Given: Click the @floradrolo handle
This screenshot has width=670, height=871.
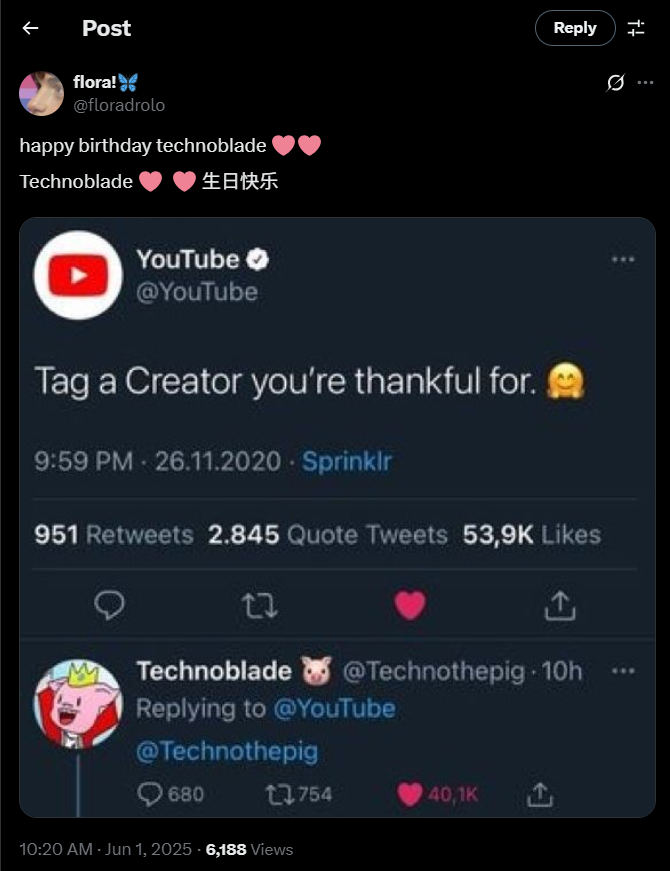Looking at the screenshot, I should (x=119, y=105).
